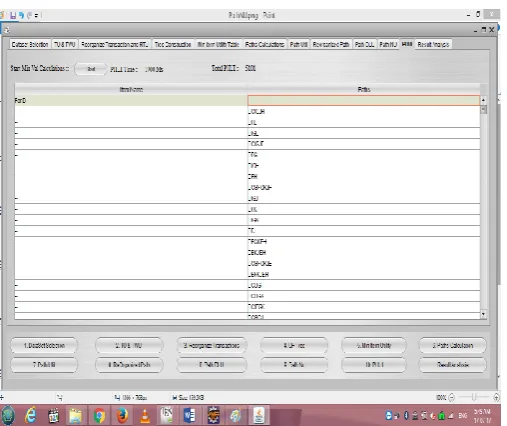The width and height of the screenshot is (507, 426).
Task: Switch to the Dataset Selection tab
Action: click(30, 44)
